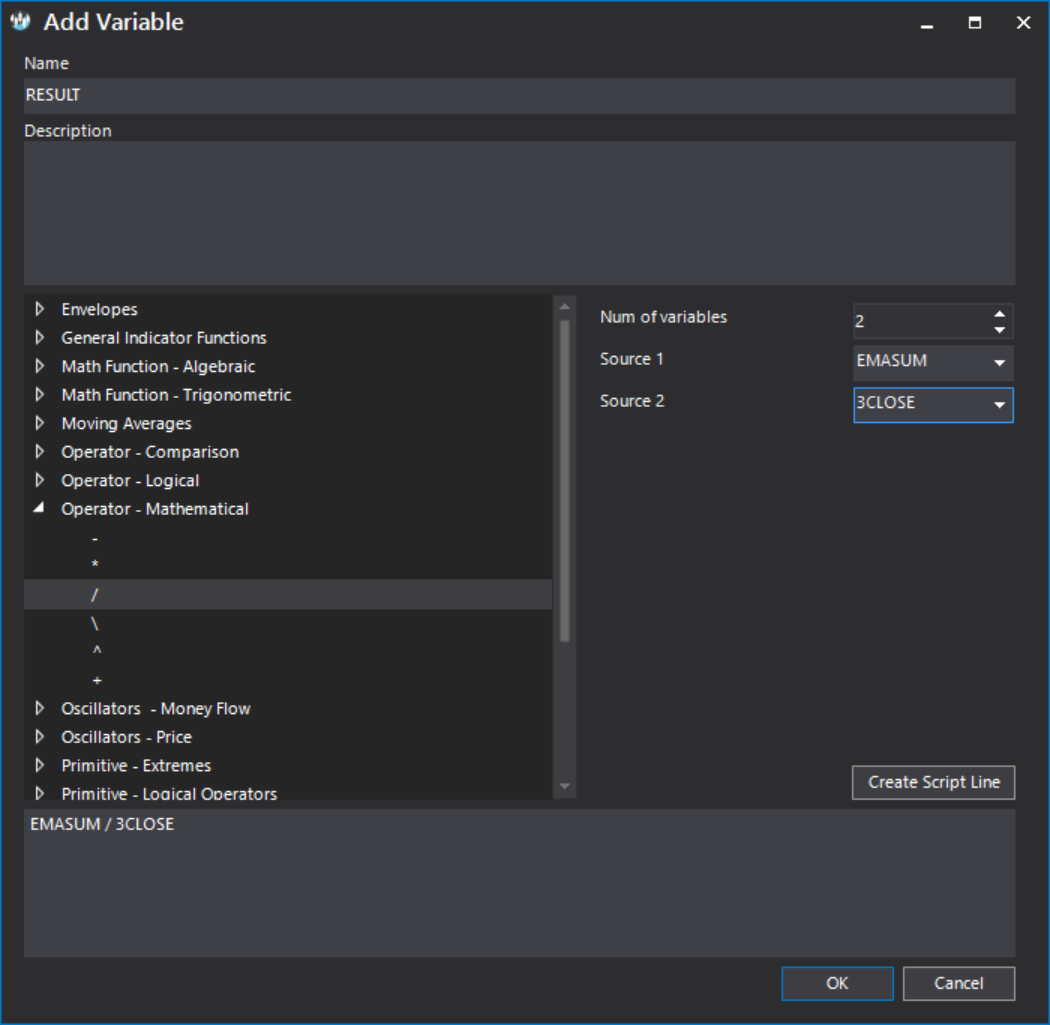Select Envelopes label in function tree

click(99, 309)
